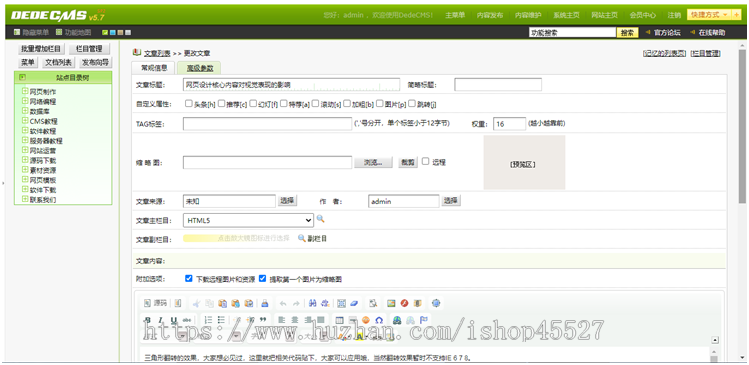Screen dimensions: 749x365
Task: Check the 头条[h] attribute box
Action: [189, 103]
